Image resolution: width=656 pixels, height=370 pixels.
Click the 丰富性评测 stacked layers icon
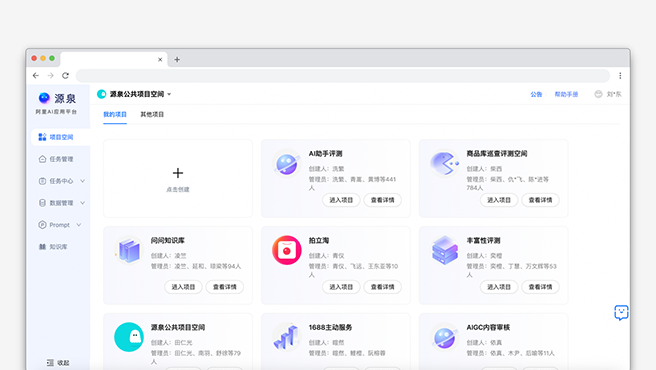pyautogui.click(x=444, y=250)
